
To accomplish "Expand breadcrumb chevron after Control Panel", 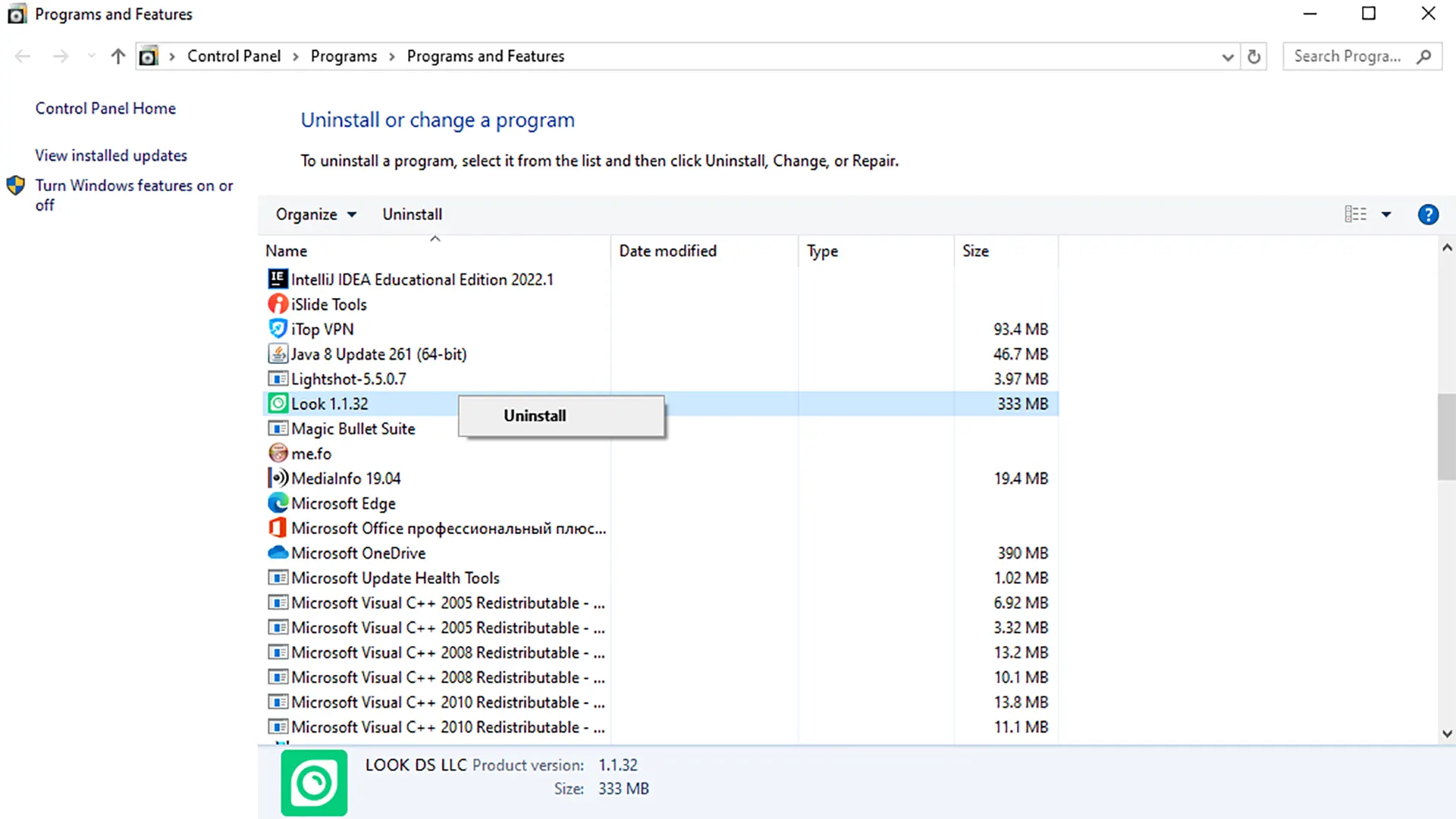I will coord(295,57).
